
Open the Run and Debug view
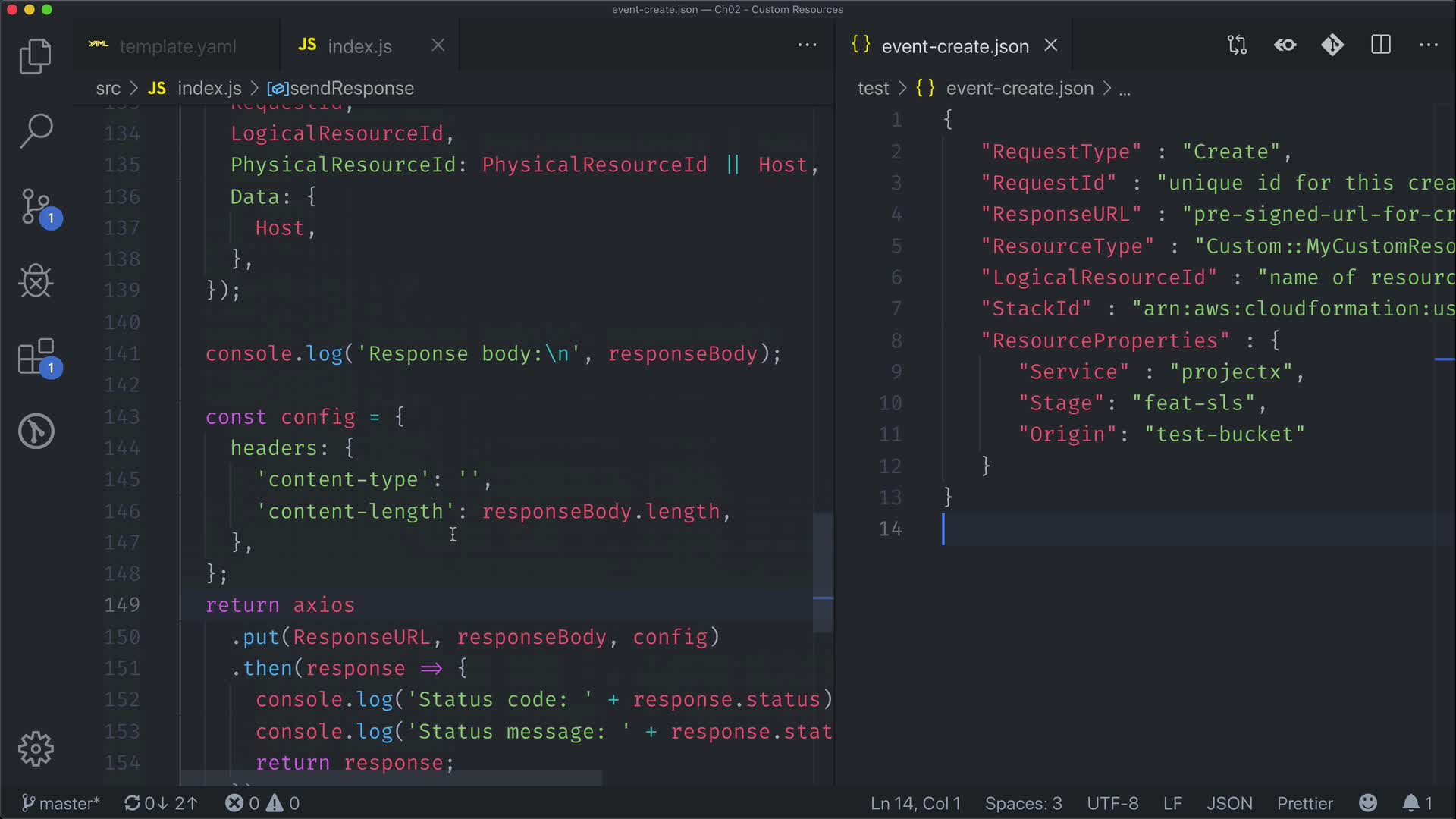pyautogui.click(x=35, y=281)
